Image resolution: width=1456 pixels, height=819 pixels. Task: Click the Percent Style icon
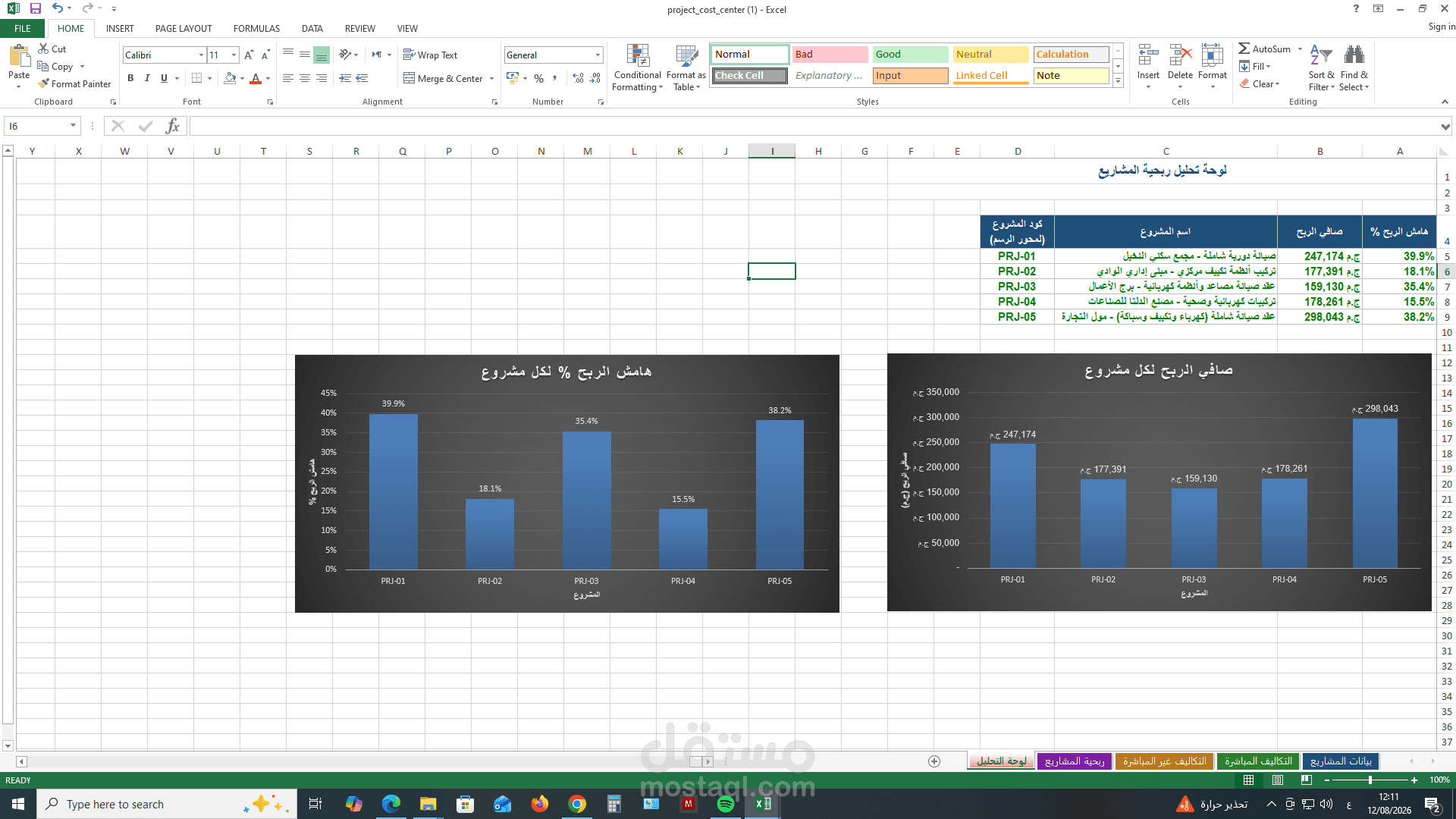tap(538, 78)
